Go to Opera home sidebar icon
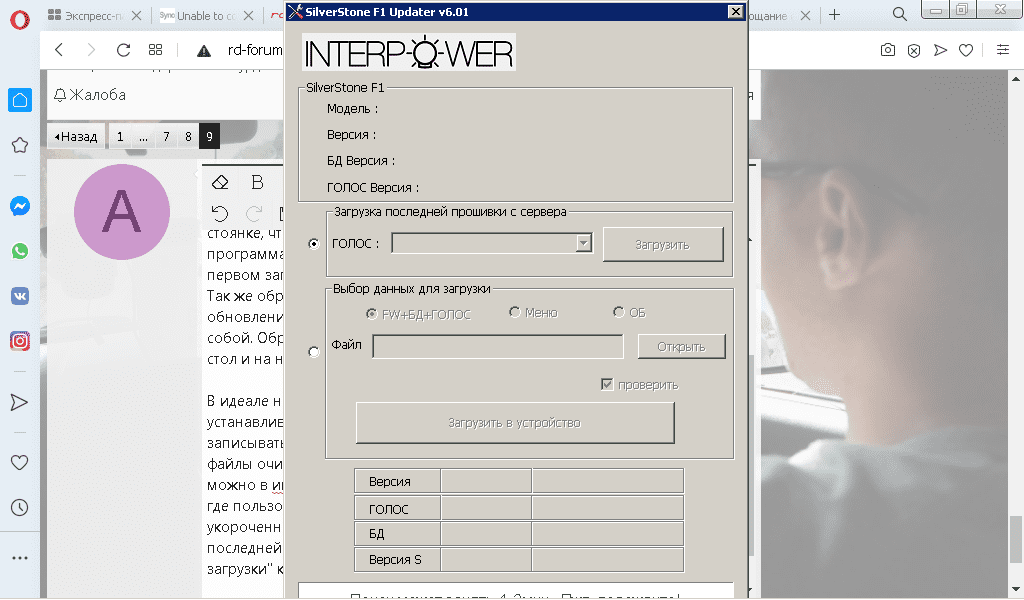Screen dimensions: 1024x600 tap(20, 101)
